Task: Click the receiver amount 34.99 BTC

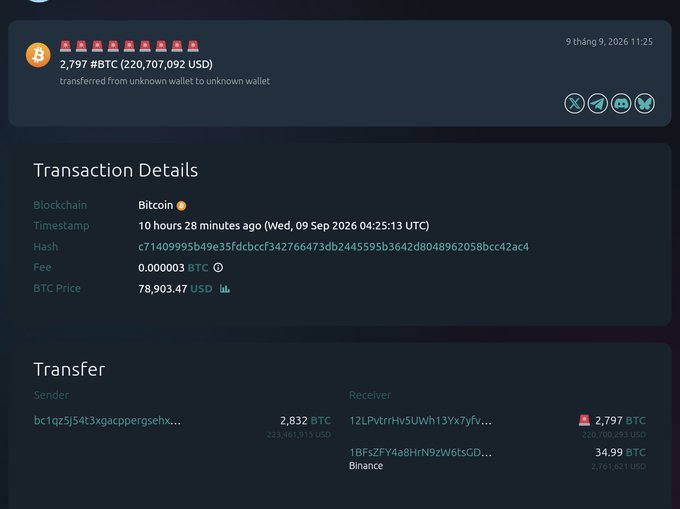Action: [x=620, y=452]
